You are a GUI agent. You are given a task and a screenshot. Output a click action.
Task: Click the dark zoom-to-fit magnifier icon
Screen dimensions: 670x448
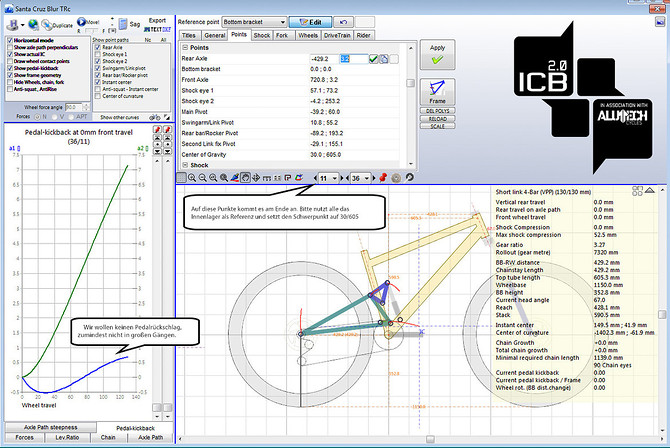[223, 178]
